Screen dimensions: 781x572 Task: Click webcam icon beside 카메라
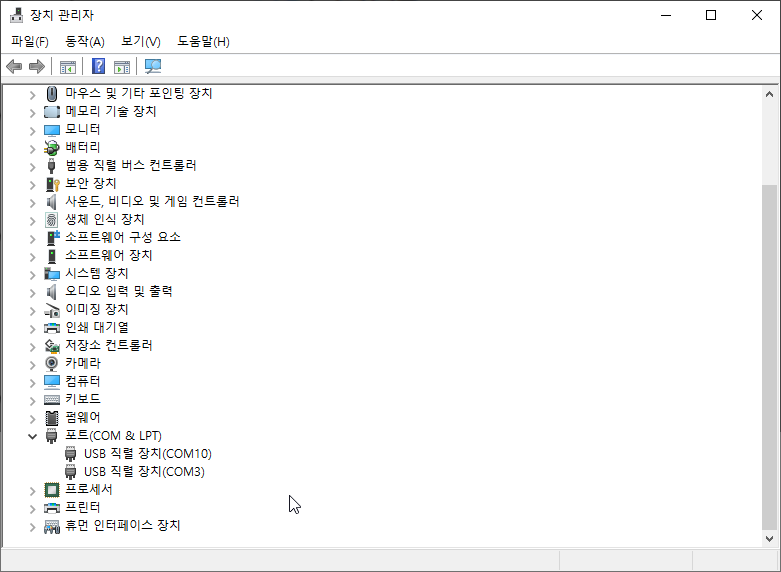[x=52, y=364]
